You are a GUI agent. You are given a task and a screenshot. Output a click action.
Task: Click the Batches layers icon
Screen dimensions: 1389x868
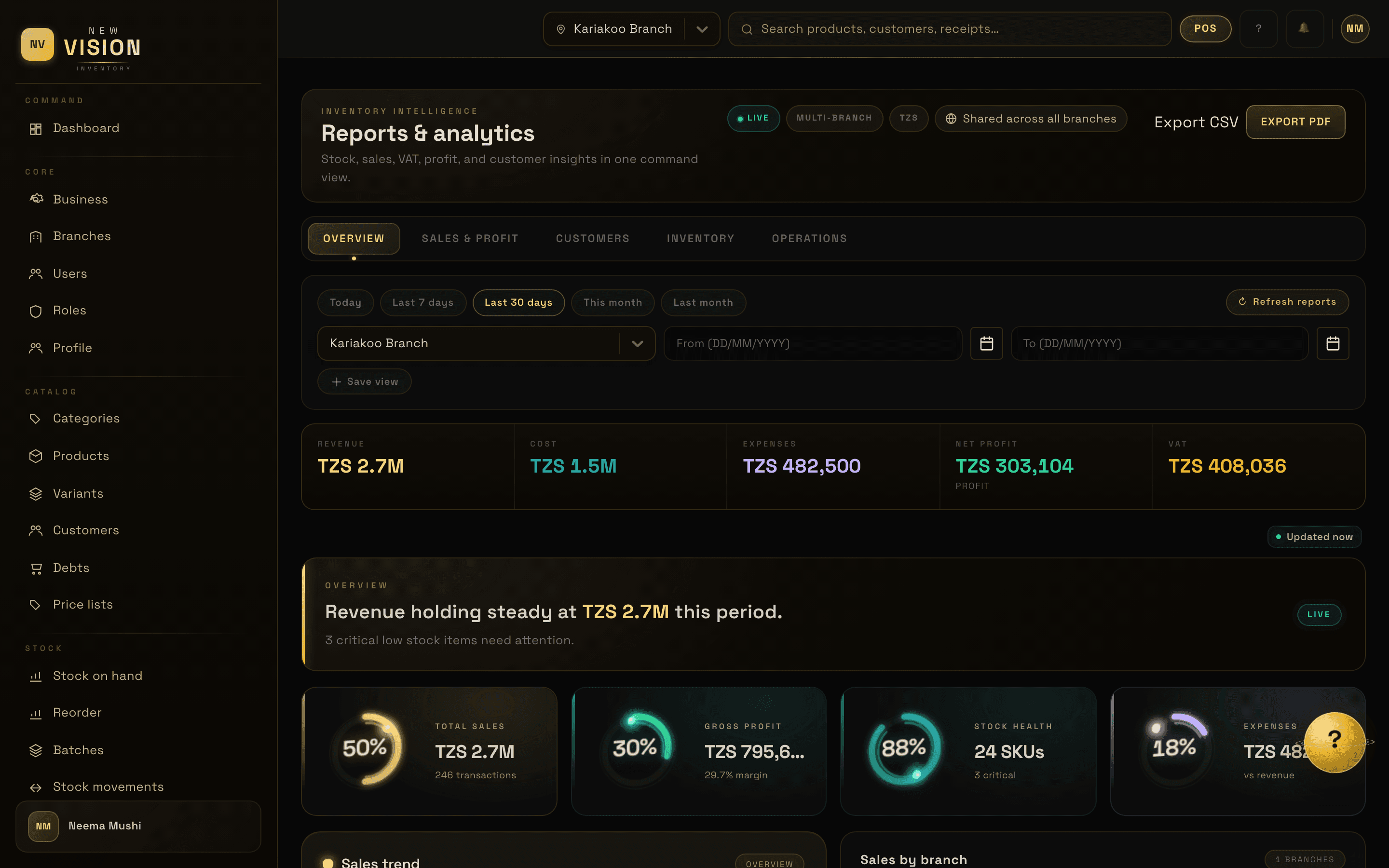(36, 750)
